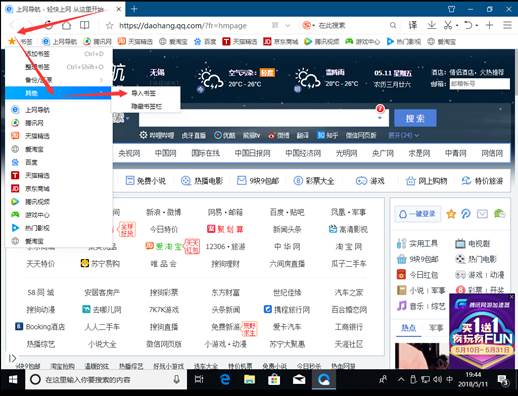The height and width of the screenshot is (396, 518).
Task: Open the action center notification icon
Action: pos(503,380)
